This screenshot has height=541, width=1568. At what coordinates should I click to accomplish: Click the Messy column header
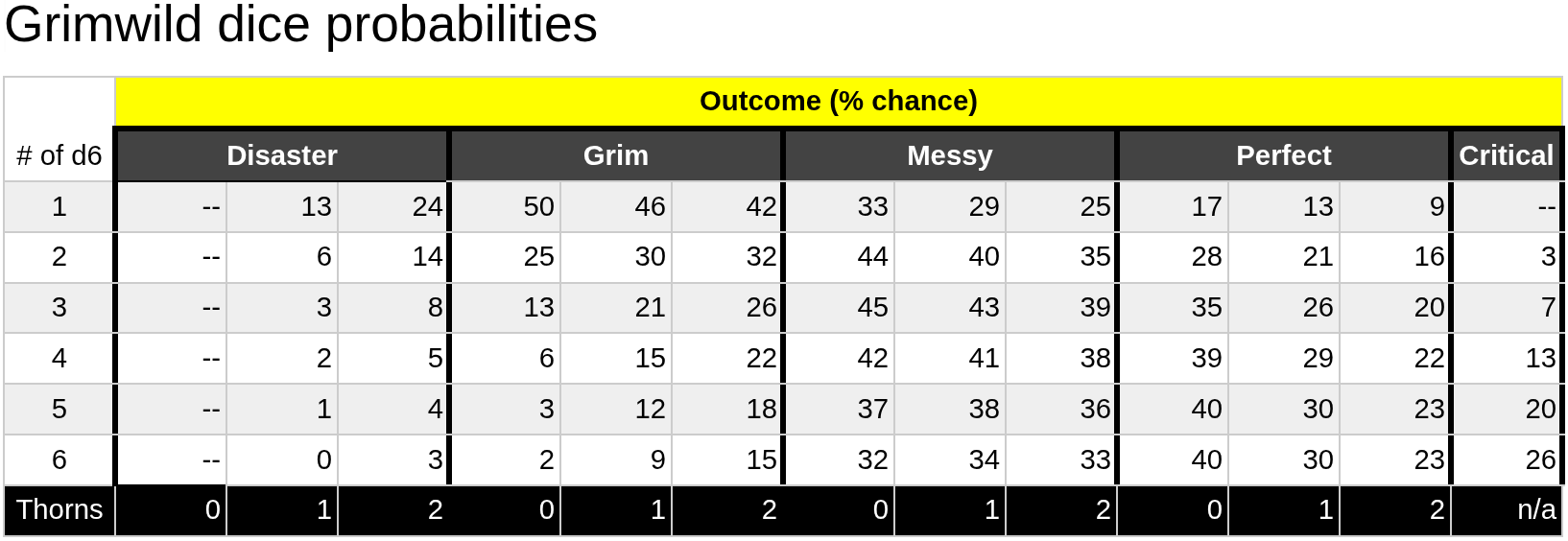tap(949, 155)
